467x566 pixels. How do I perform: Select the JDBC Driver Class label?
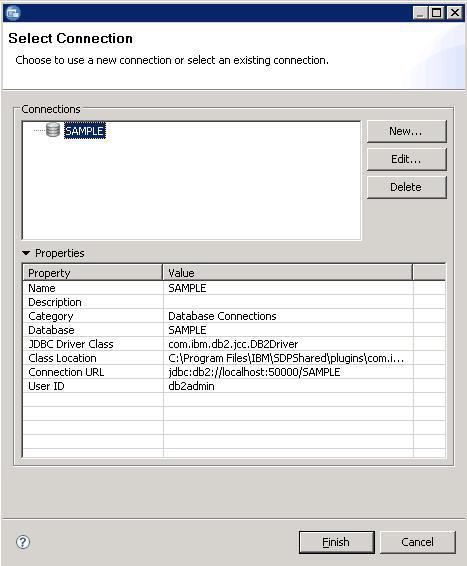coord(71,344)
